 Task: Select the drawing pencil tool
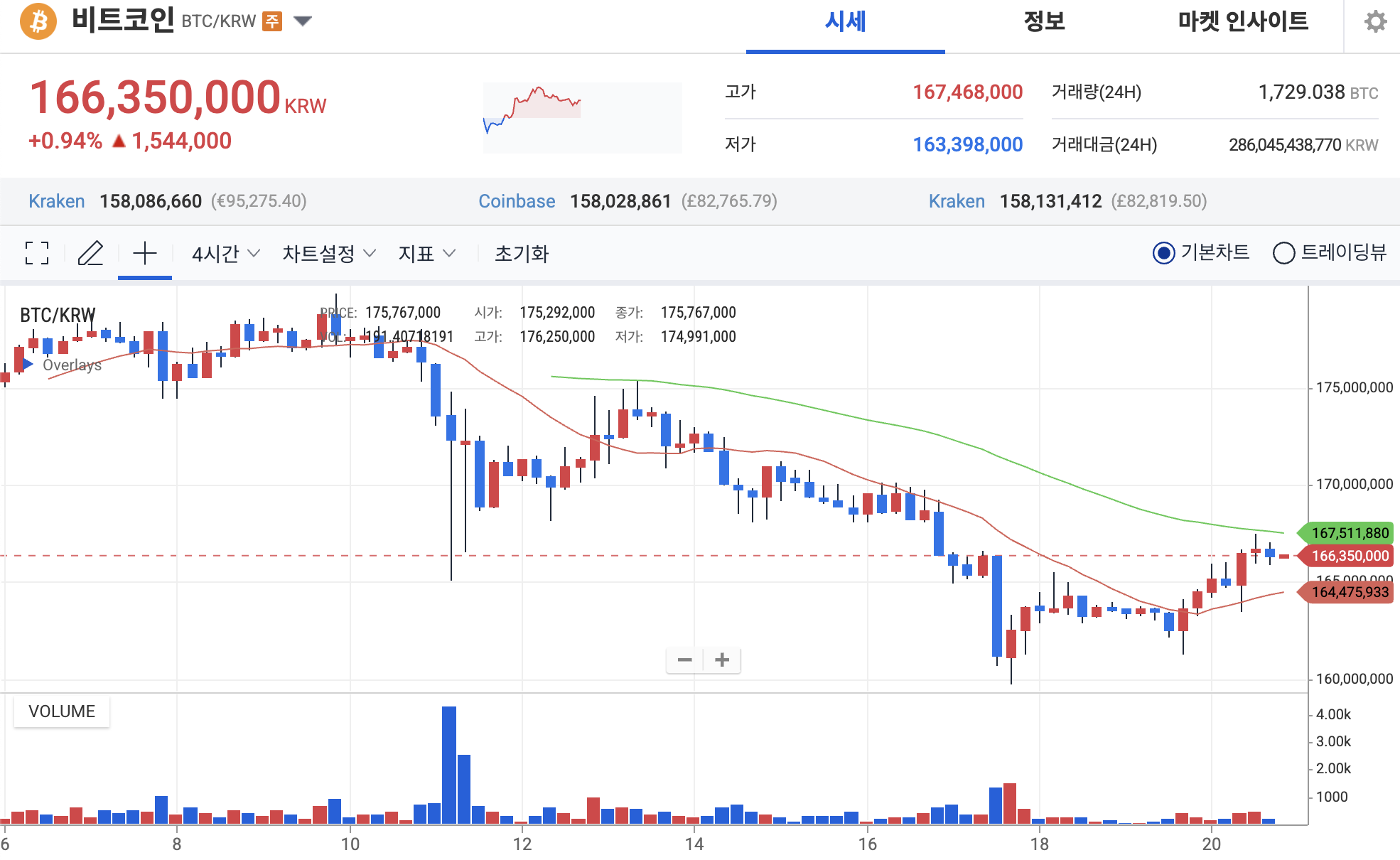click(x=90, y=254)
